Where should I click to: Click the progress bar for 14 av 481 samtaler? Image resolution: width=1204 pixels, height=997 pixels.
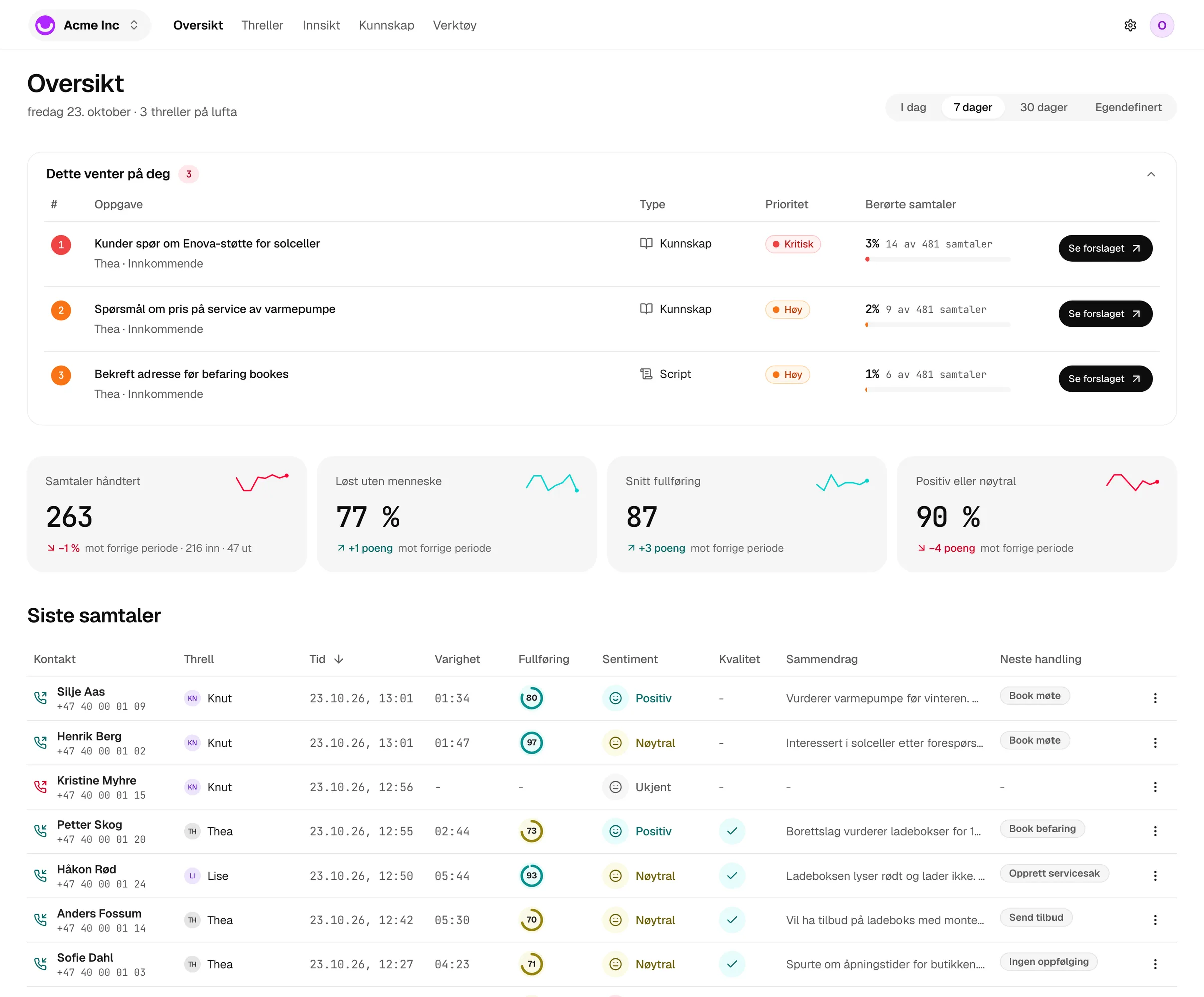tap(938, 260)
